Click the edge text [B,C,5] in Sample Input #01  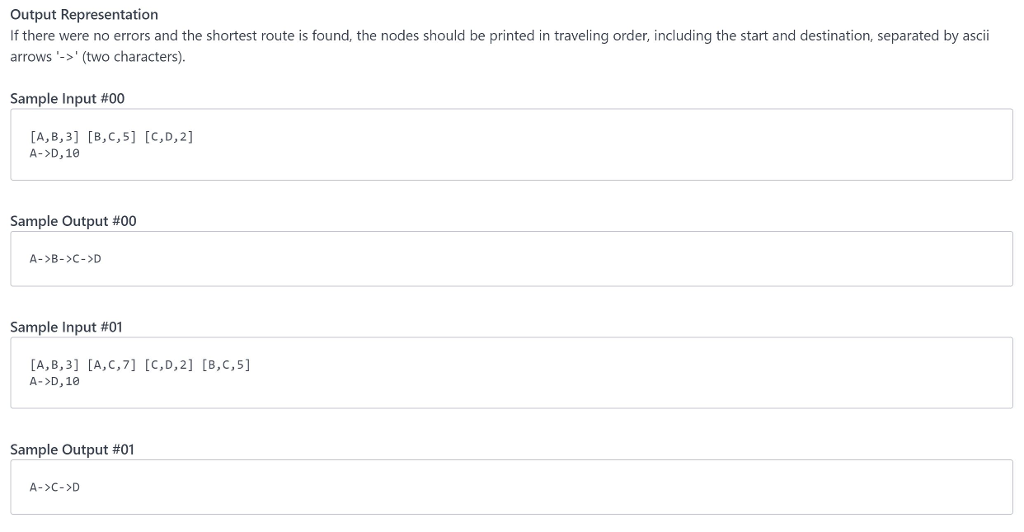226,365
